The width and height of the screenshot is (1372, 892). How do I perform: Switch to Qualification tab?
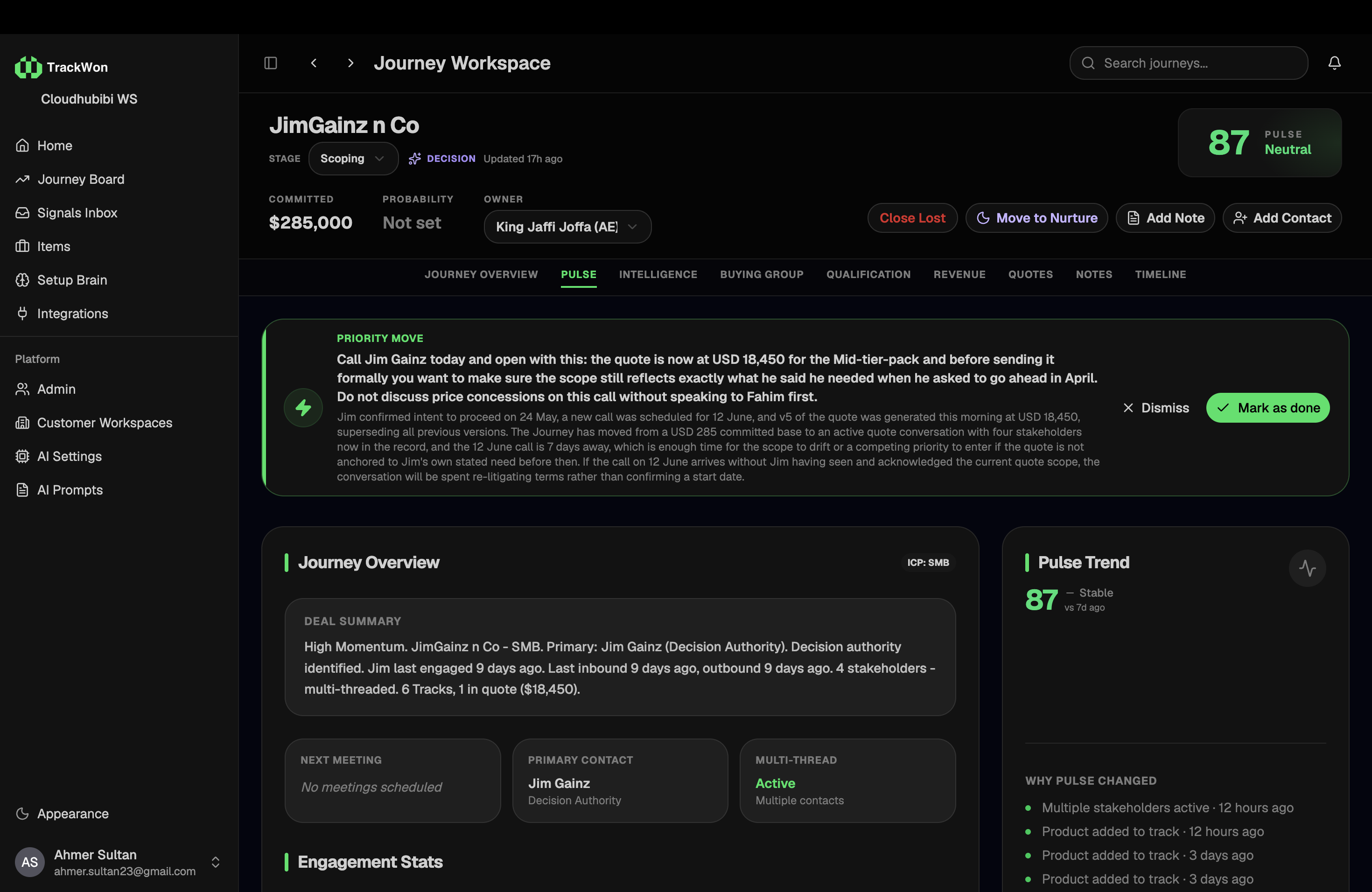click(x=868, y=274)
